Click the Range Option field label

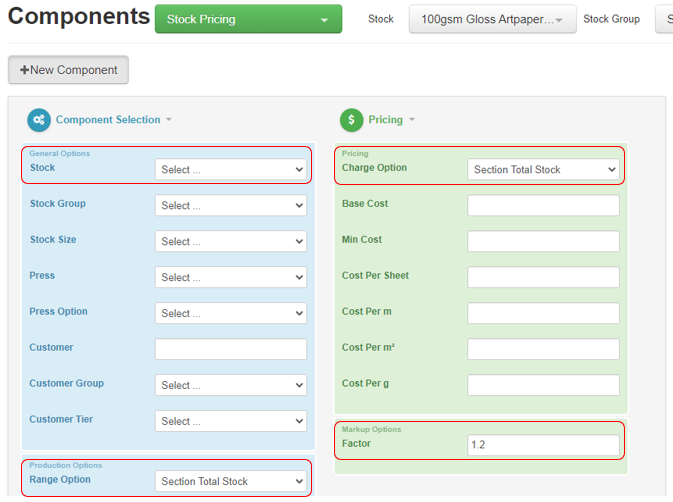pyautogui.click(x=60, y=480)
